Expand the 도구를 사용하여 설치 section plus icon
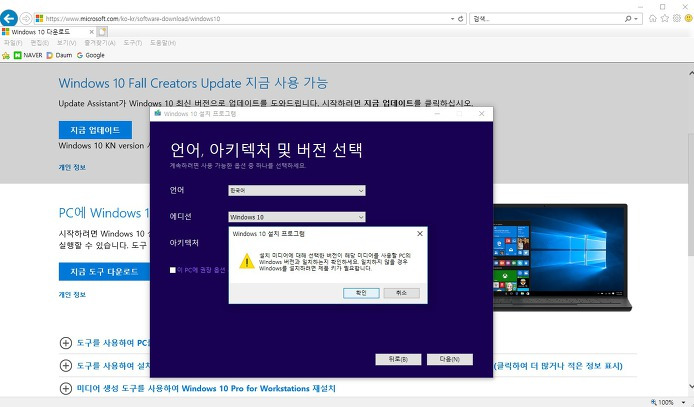This screenshot has width=694, height=407. 66,366
